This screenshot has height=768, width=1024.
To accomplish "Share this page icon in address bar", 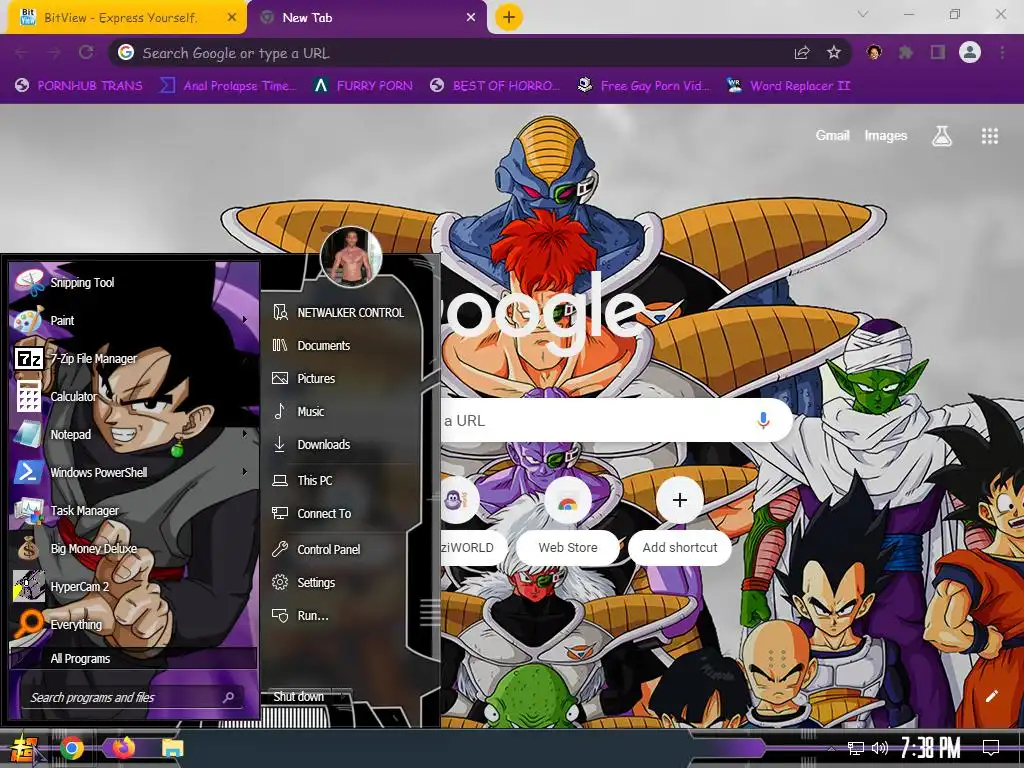I will coord(802,52).
